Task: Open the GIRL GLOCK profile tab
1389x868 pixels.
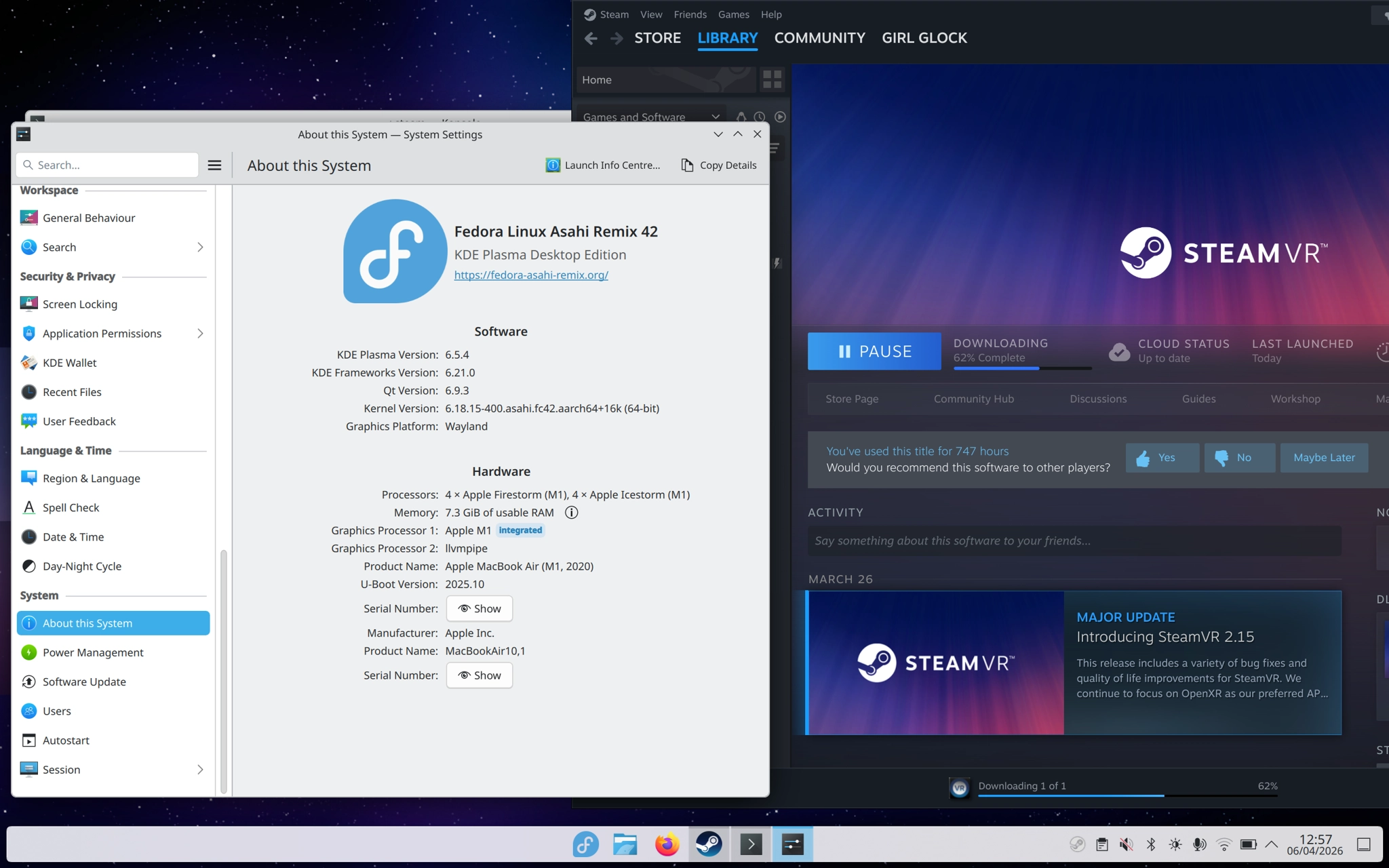Action: 924,38
